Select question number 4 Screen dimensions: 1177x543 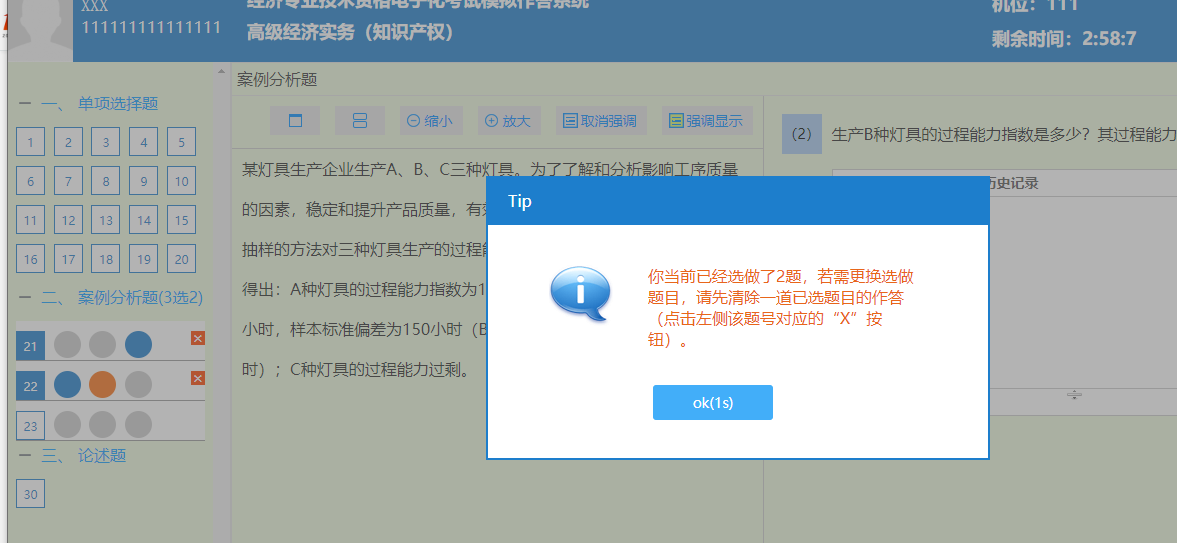tap(143, 142)
